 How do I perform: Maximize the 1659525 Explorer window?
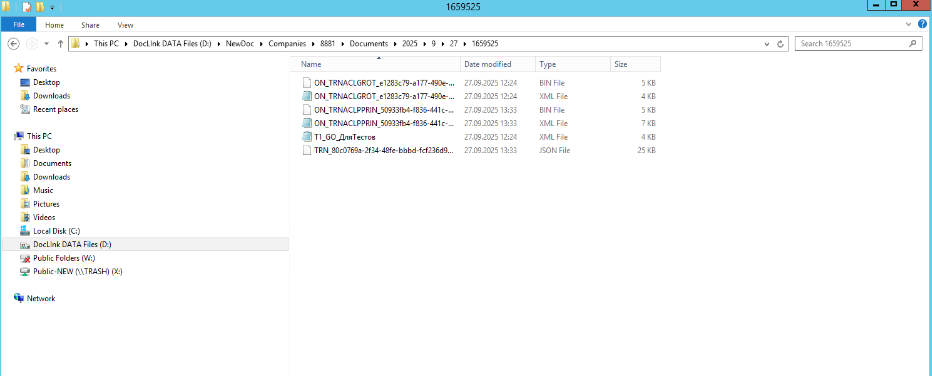tap(893, 5)
